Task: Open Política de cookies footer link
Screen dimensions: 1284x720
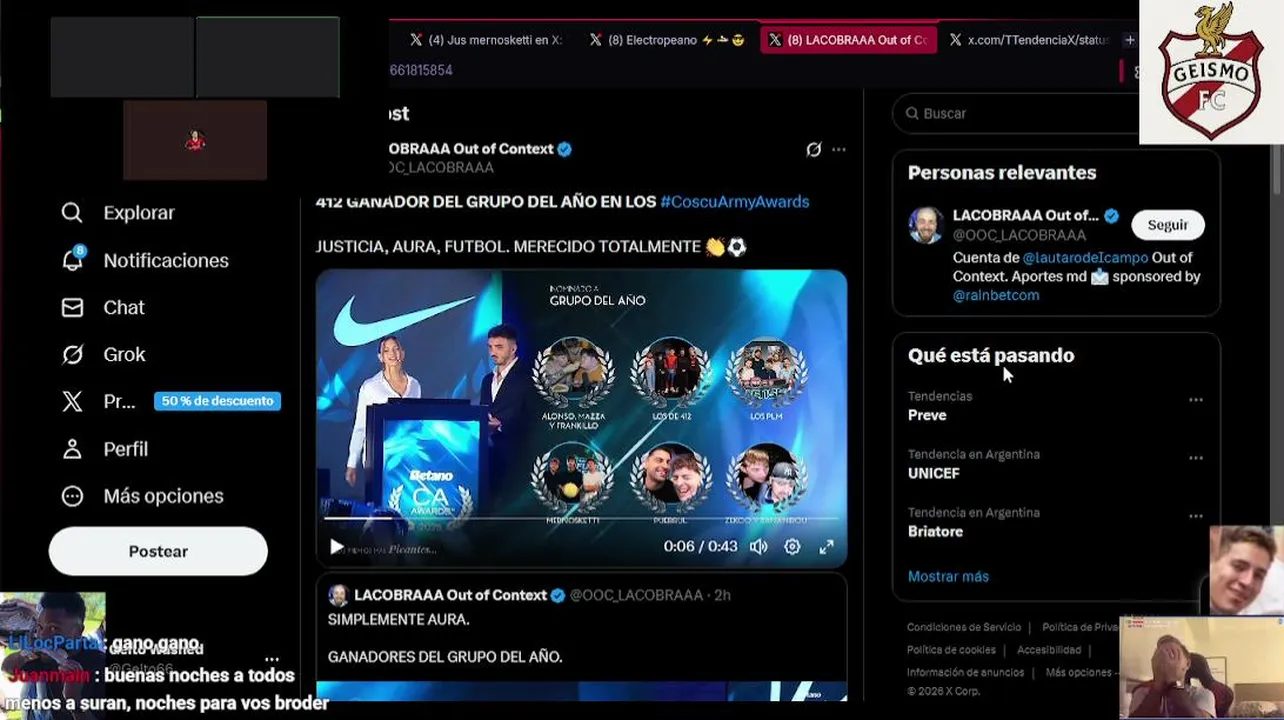Action: 951,650
